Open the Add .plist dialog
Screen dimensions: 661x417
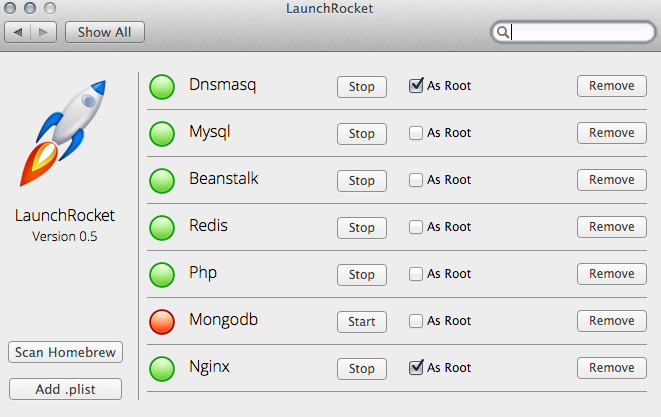pyautogui.click(x=66, y=388)
